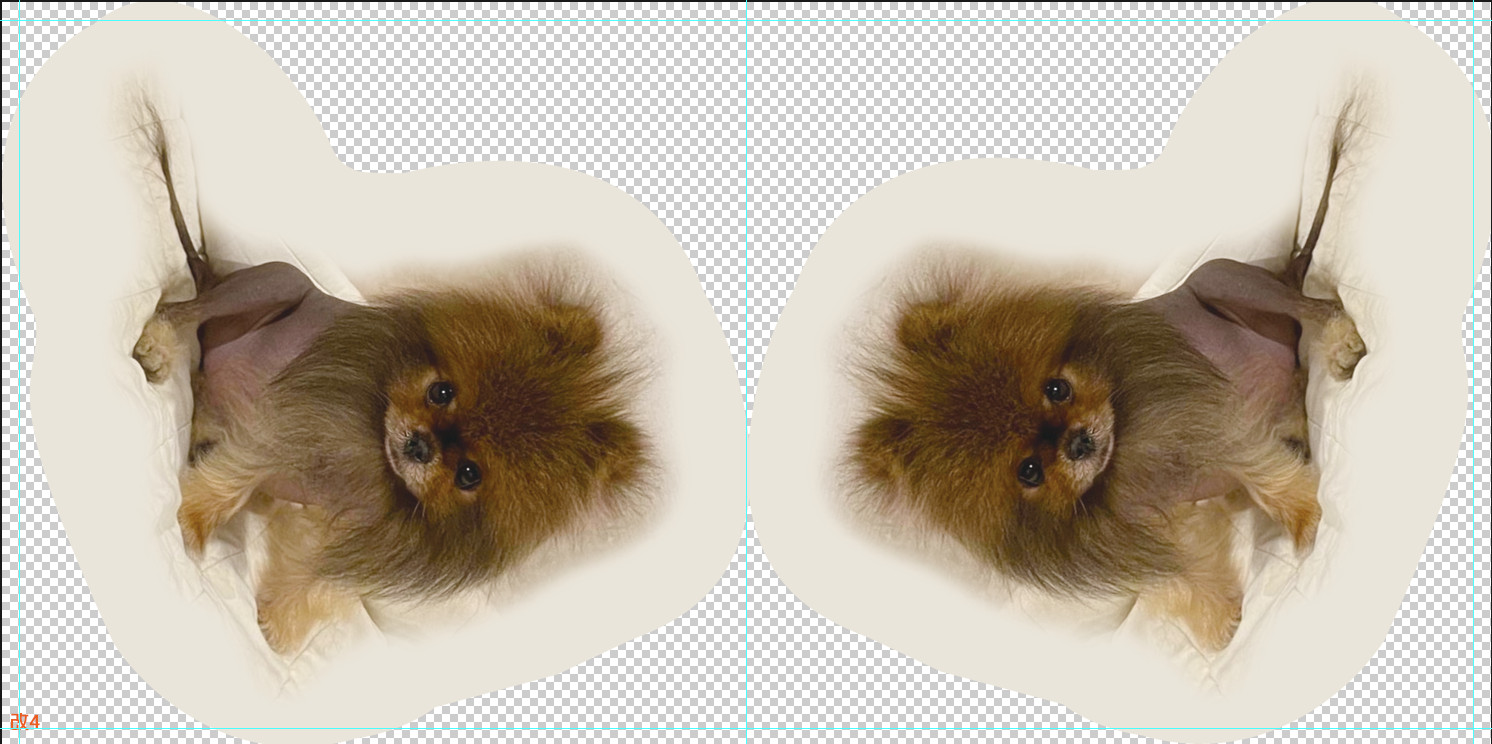Click the left dog's nose
This screenshot has width=1492, height=744.
[418, 447]
